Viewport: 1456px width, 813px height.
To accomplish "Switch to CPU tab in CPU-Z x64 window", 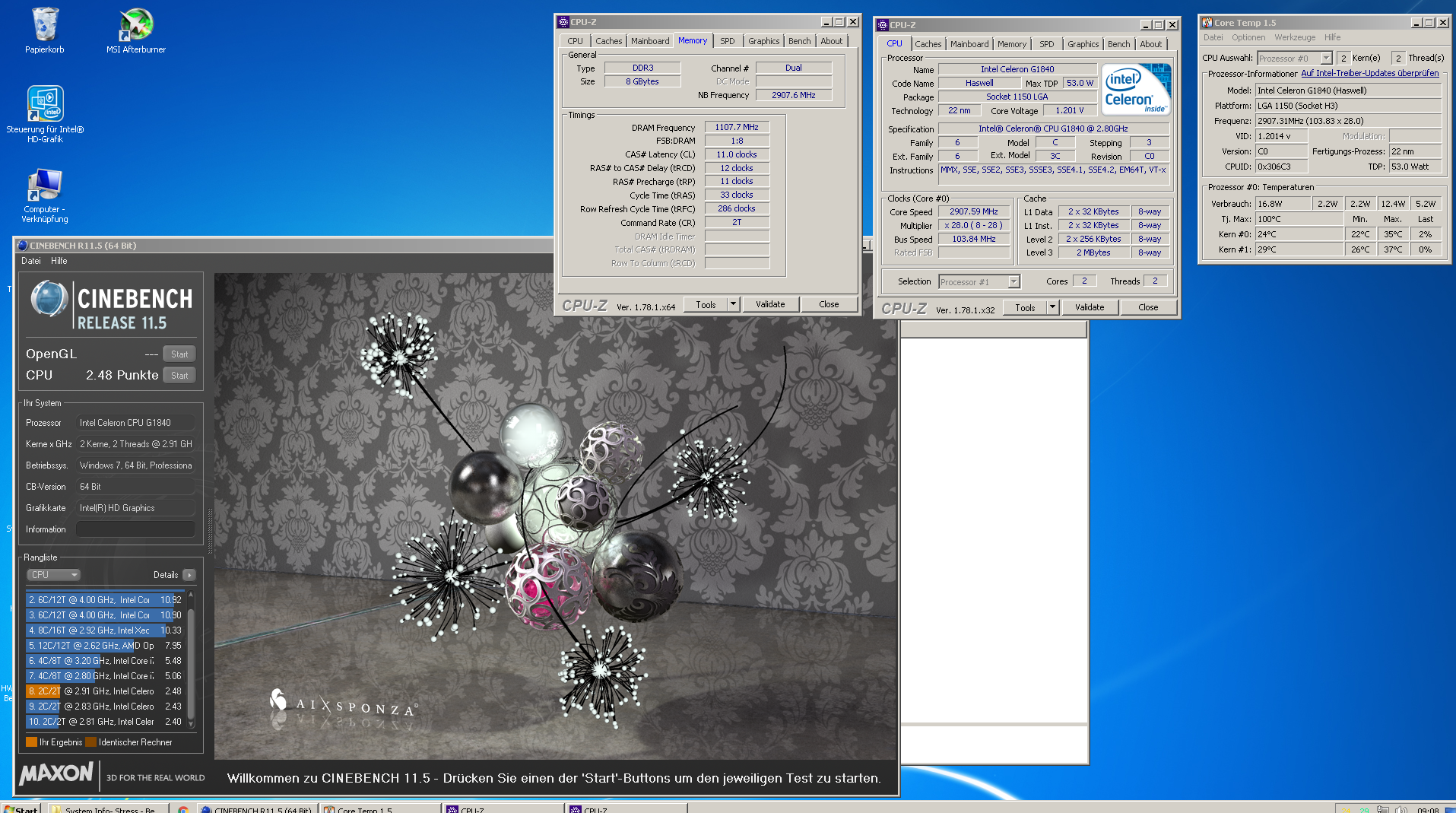I will click(576, 41).
